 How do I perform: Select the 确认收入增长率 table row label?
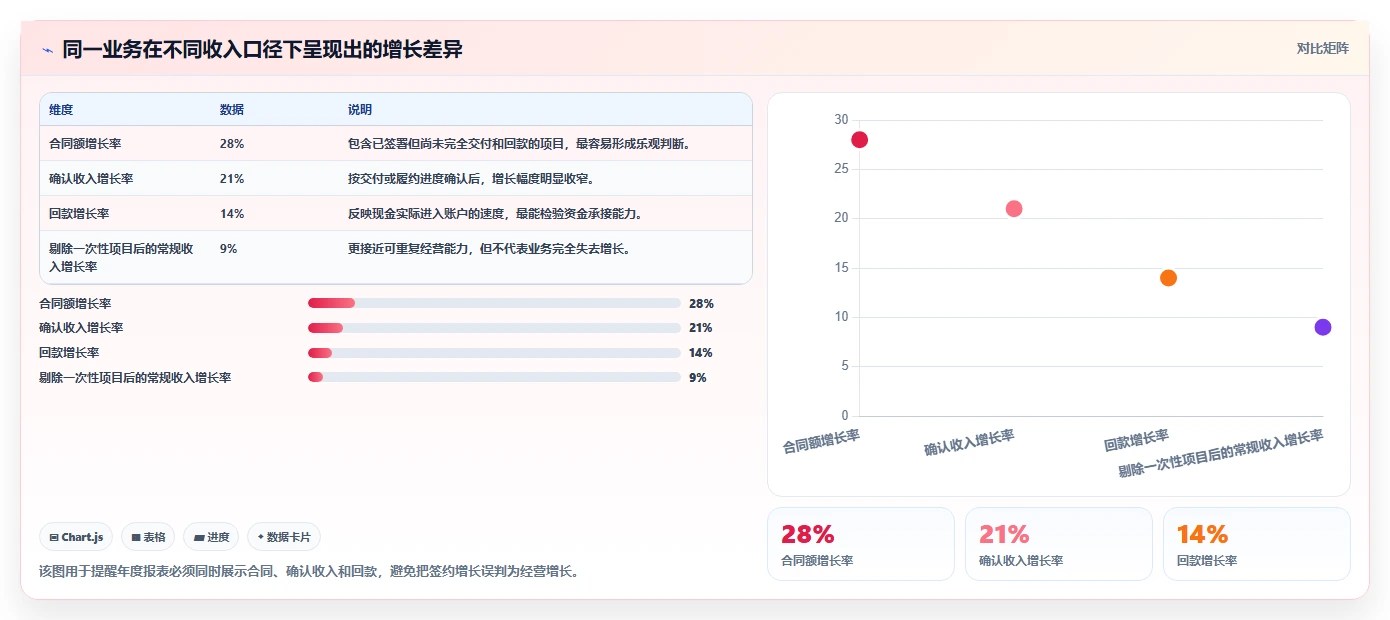click(x=91, y=179)
